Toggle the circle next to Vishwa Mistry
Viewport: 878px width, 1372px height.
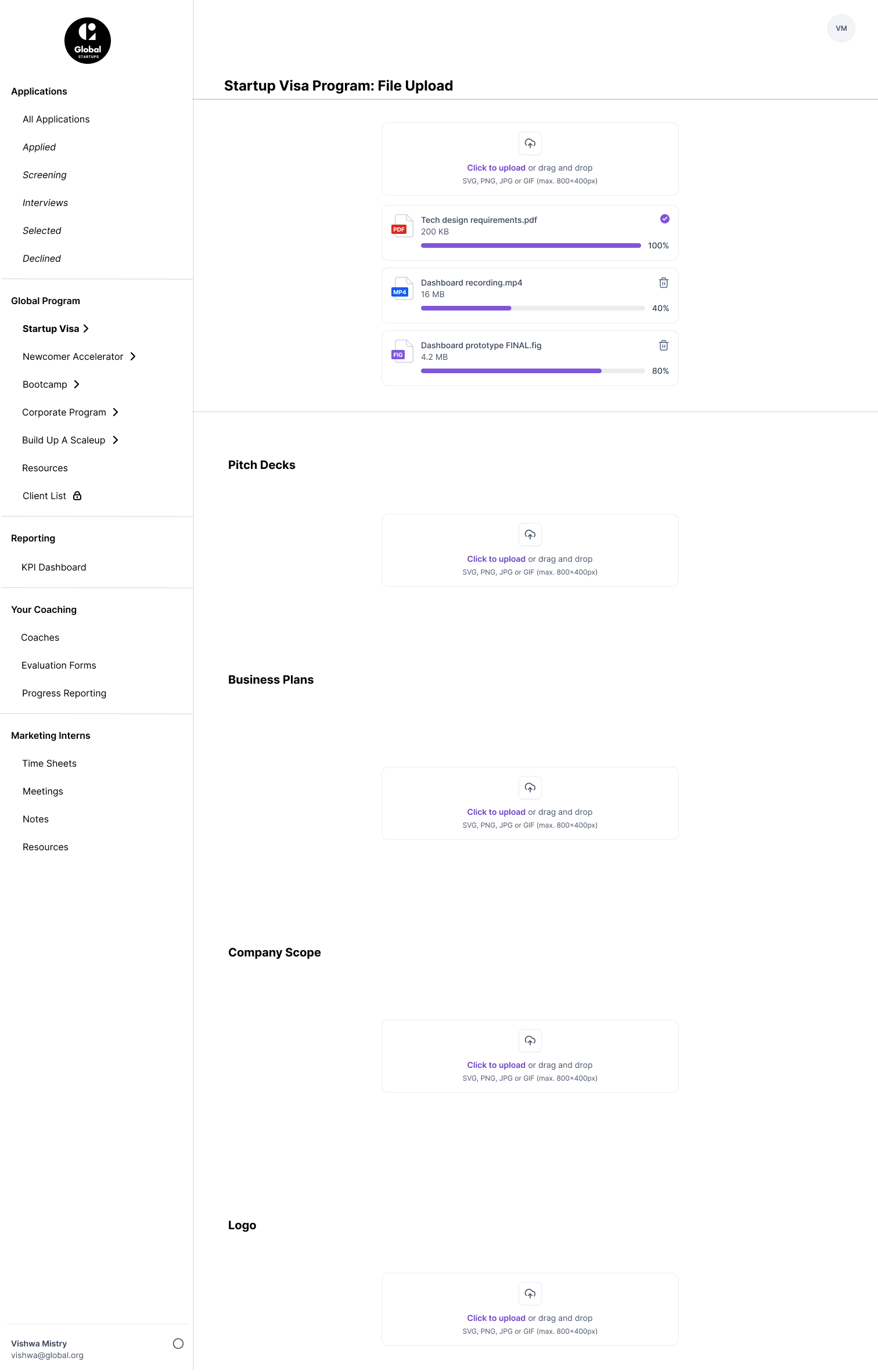pyautogui.click(x=178, y=1344)
